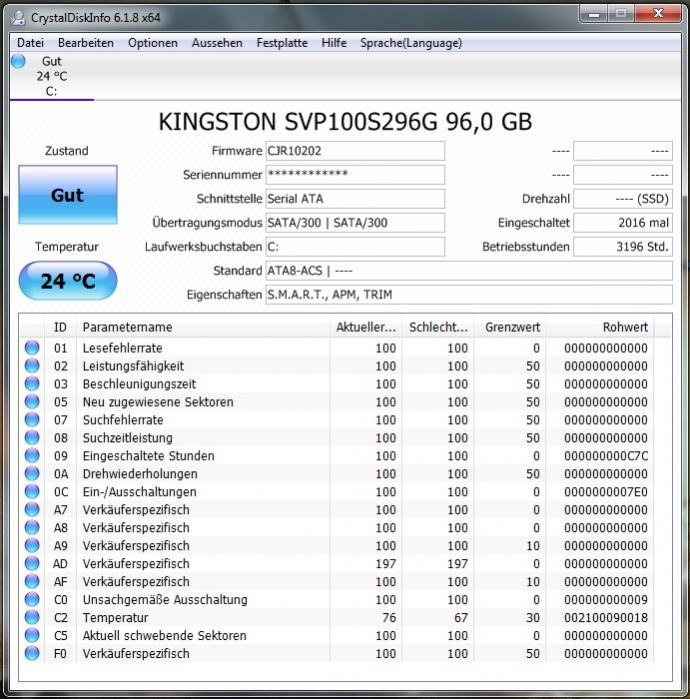Click status orb for Suchfehlerrate row
690x699 pixels.
(32, 419)
